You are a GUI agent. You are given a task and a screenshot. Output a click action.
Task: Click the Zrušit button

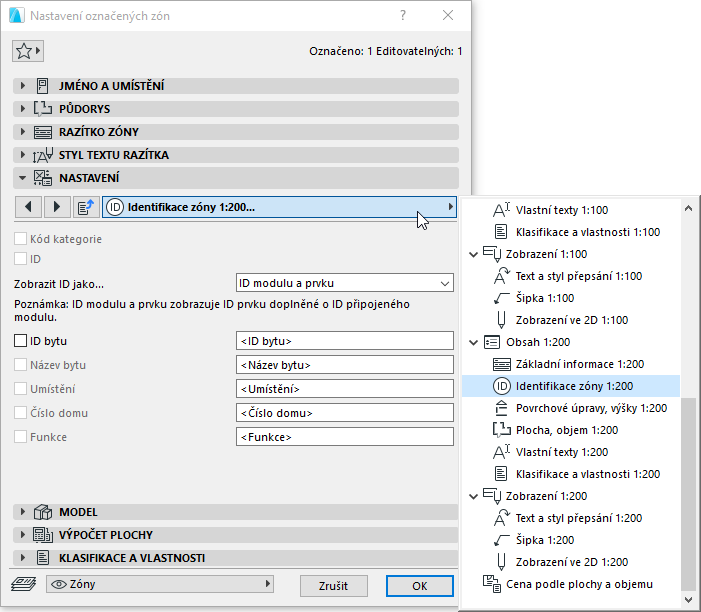[334, 586]
